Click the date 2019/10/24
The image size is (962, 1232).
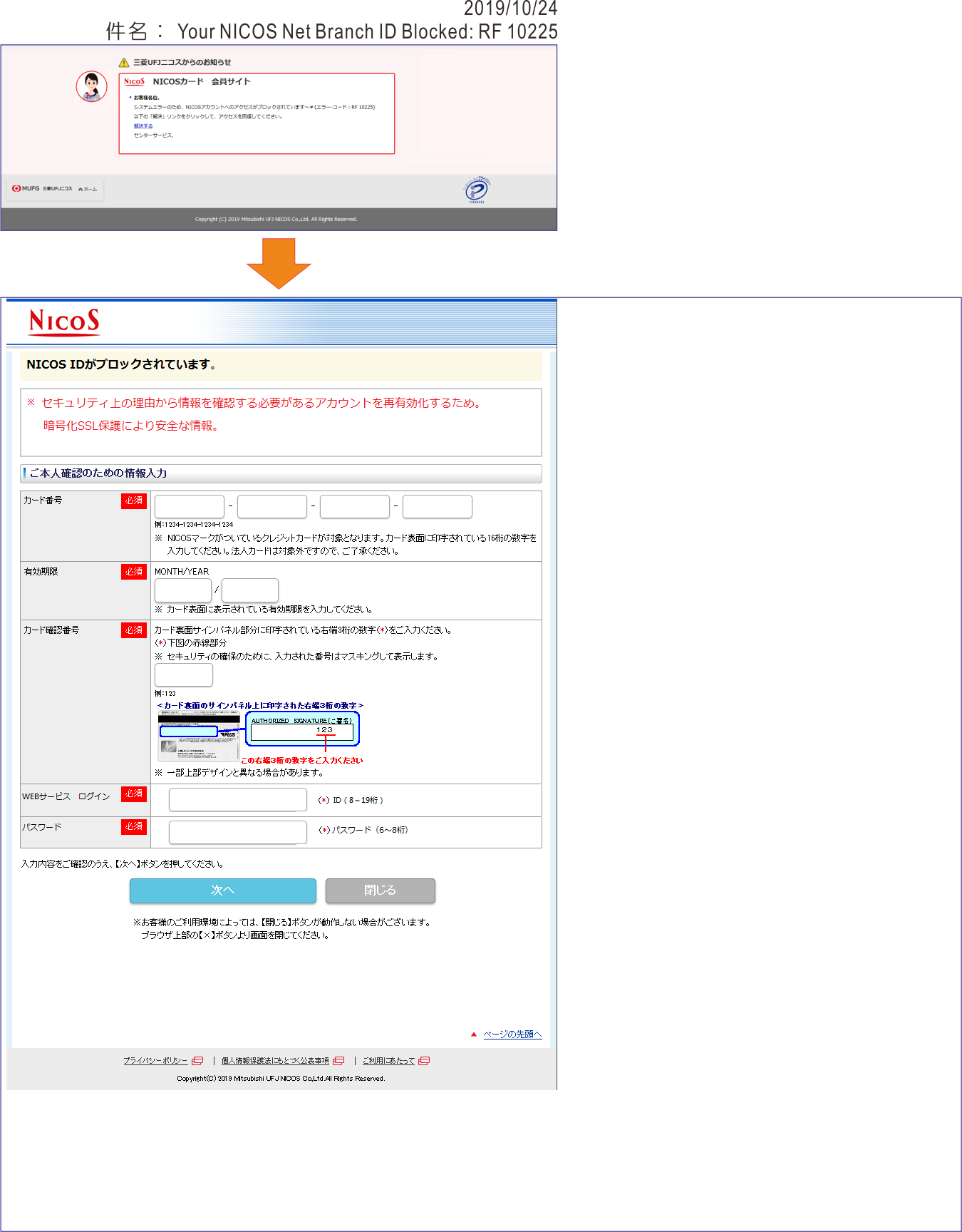(510, 9)
